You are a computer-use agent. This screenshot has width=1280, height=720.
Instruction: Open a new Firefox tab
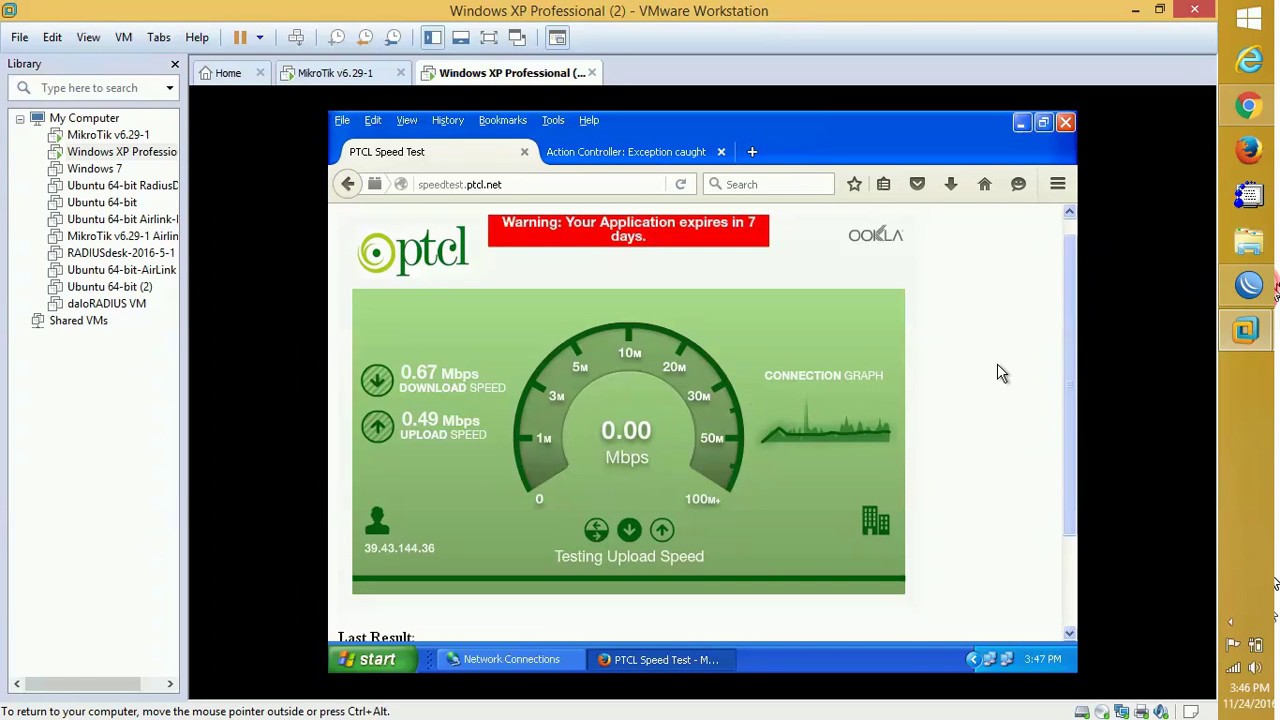tap(752, 152)
